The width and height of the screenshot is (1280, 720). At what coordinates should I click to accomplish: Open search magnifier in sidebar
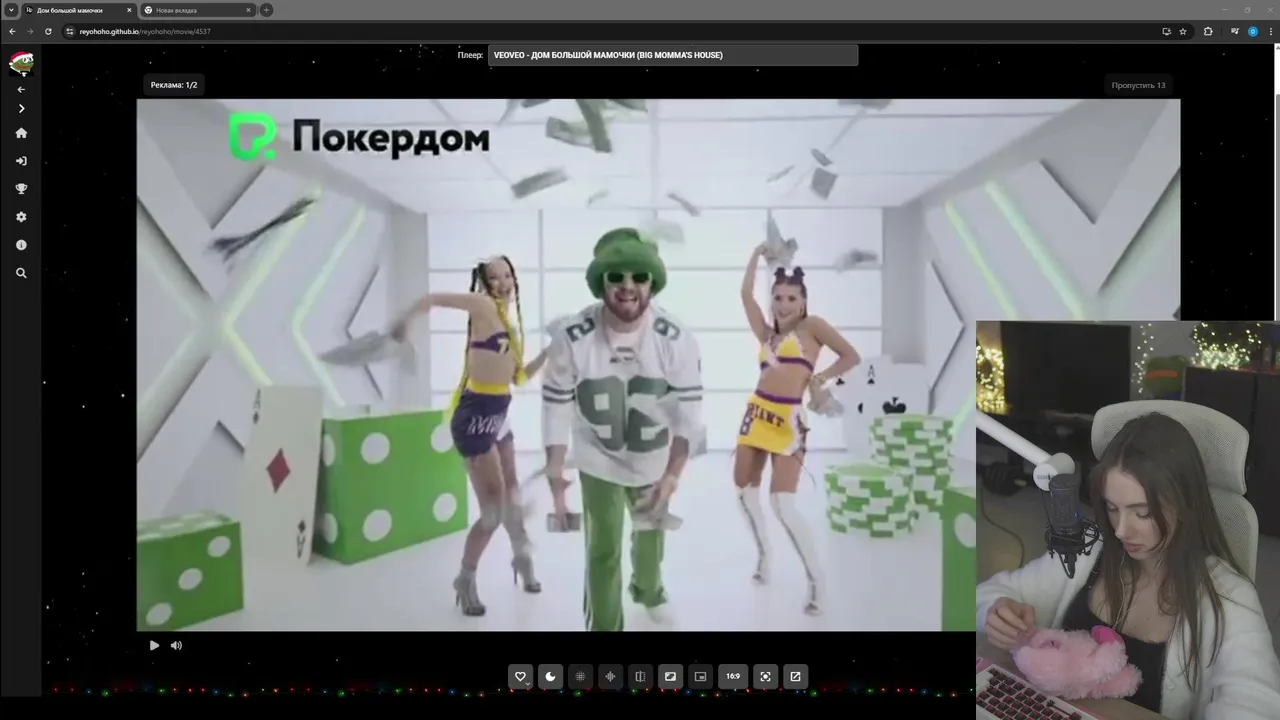point(21,273)
